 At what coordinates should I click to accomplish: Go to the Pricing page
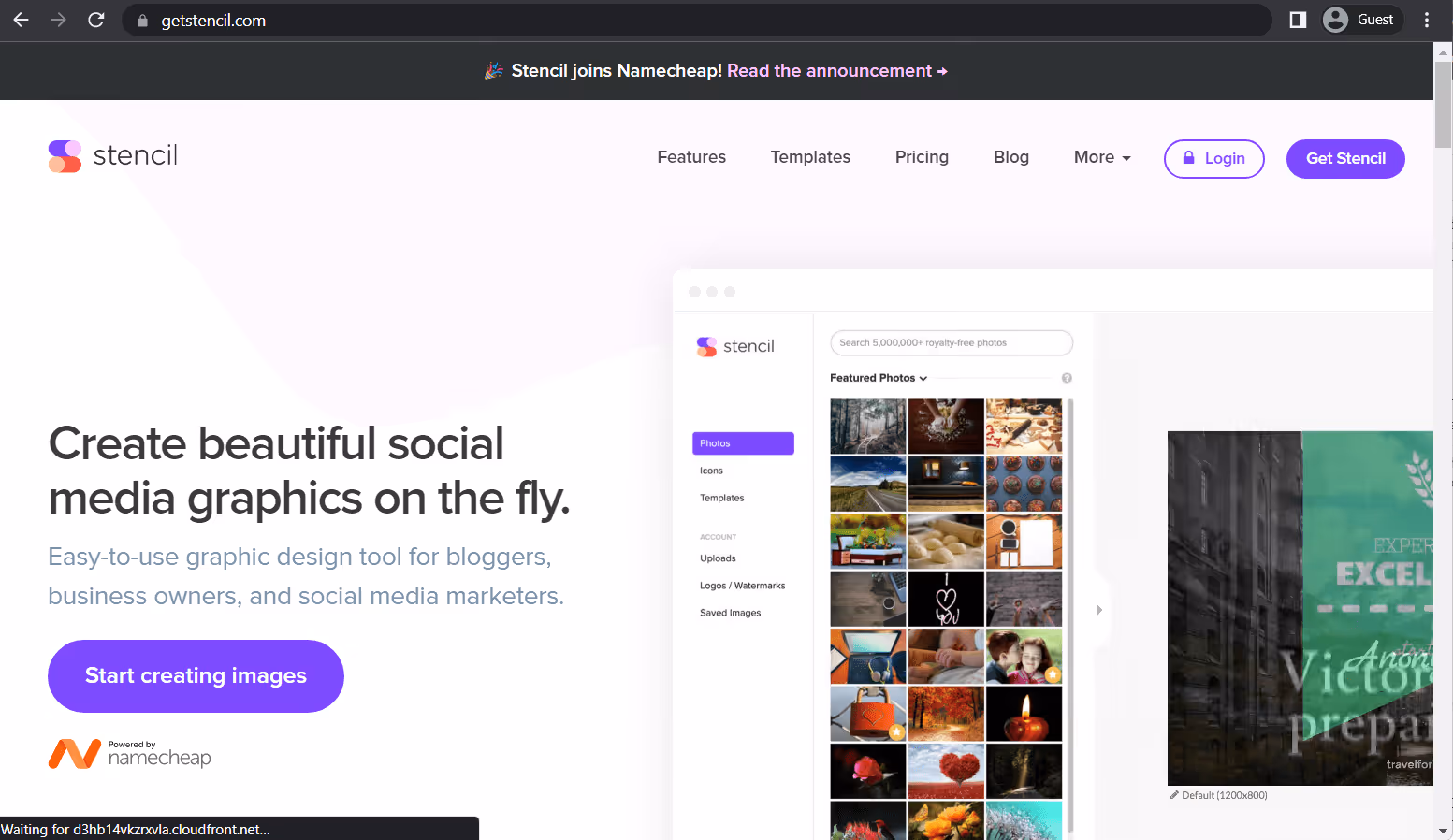(x=922, y=157)
